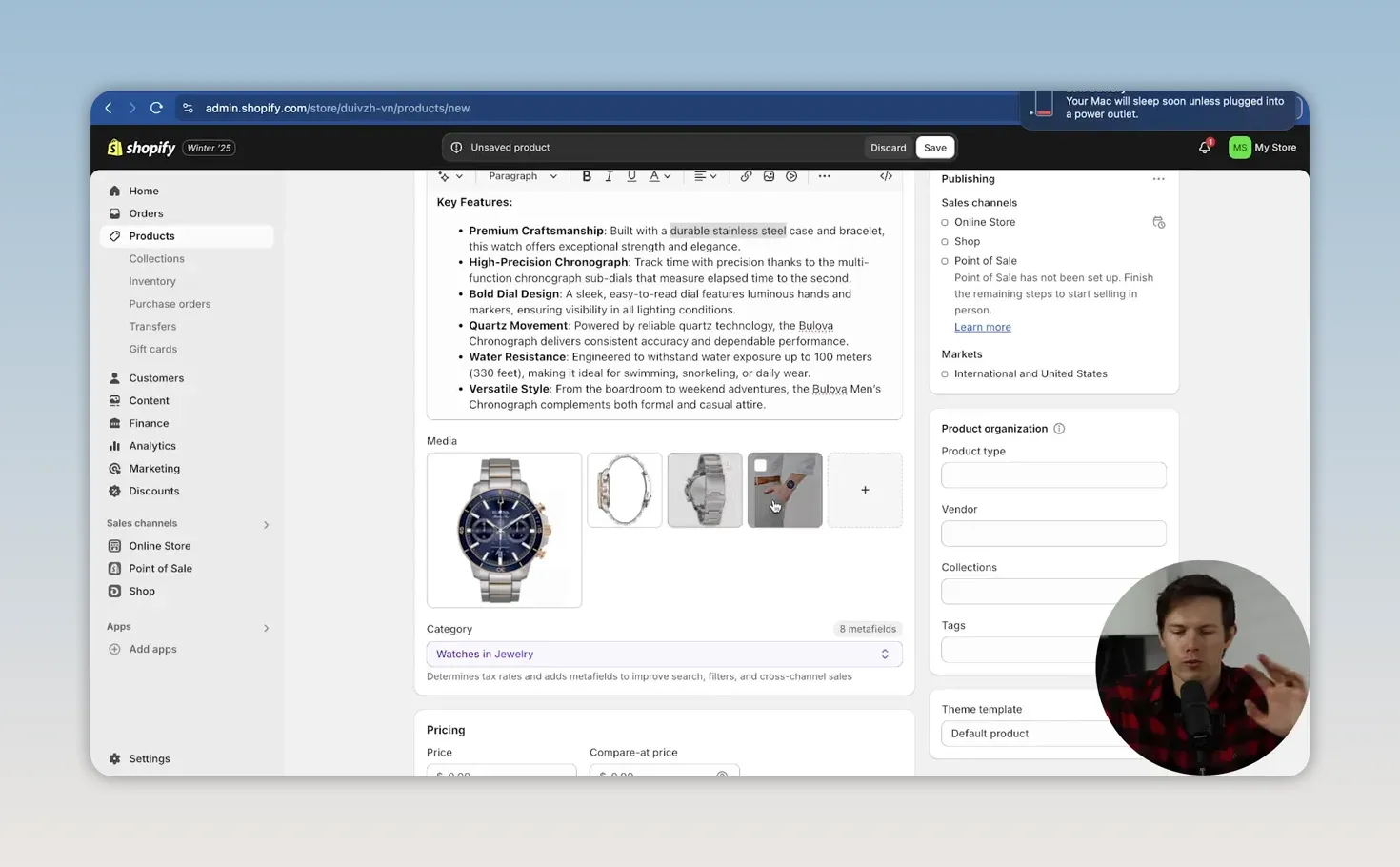Toggle bold formatting in description editor
This screenshot has width=1400, height=867.
[x=587, y=176]
